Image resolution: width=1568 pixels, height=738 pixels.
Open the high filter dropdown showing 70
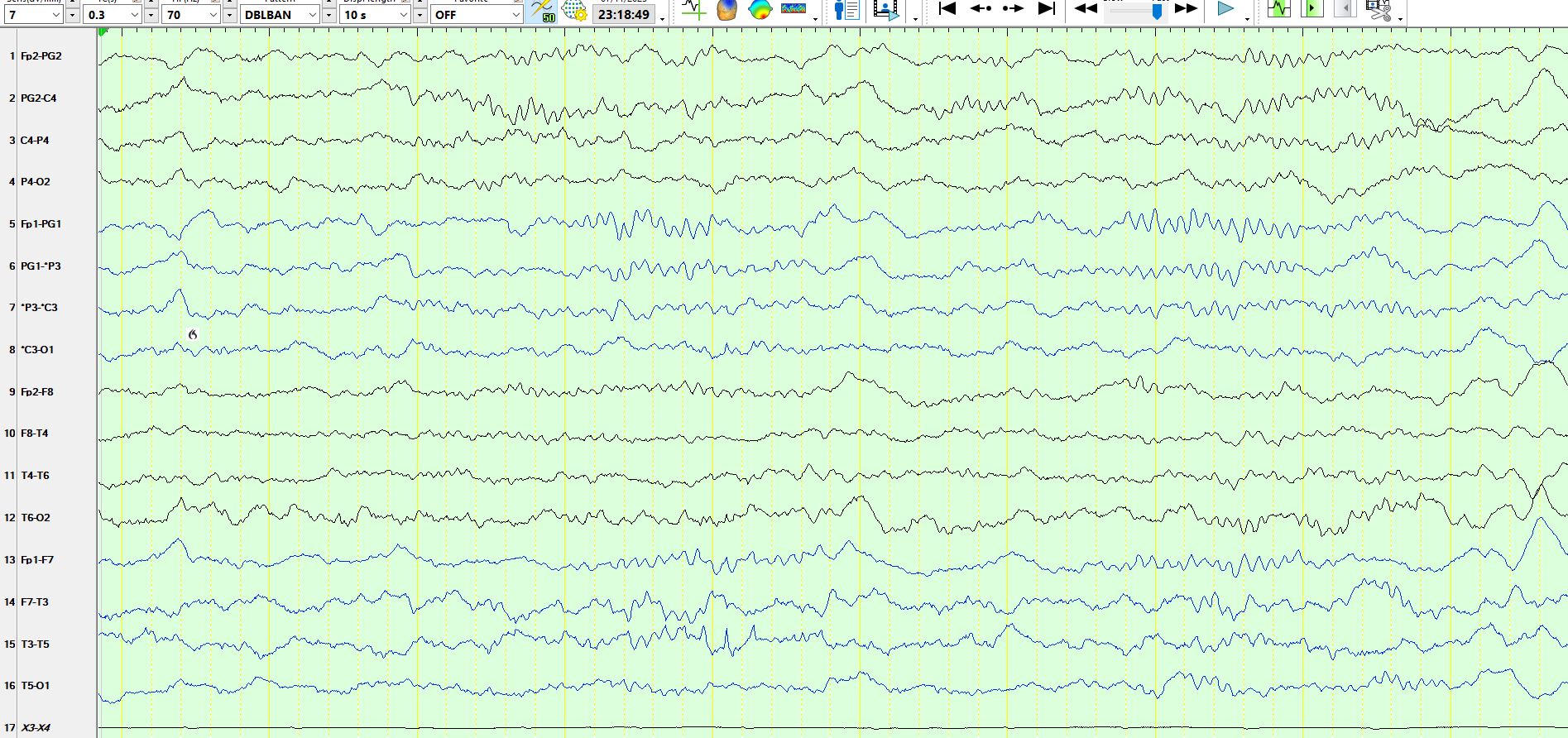(x=191, y=15)
